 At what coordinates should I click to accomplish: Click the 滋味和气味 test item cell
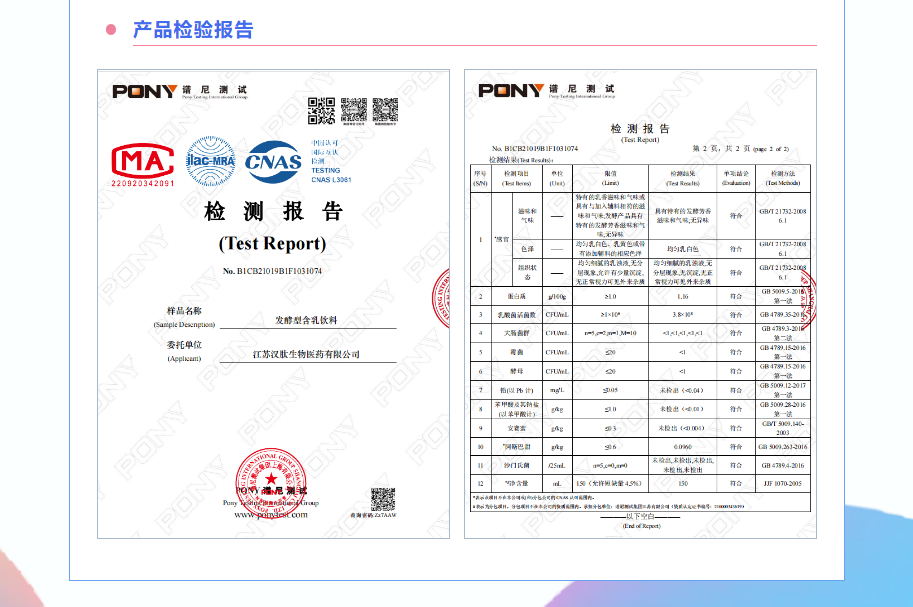(x=527, y=216)
